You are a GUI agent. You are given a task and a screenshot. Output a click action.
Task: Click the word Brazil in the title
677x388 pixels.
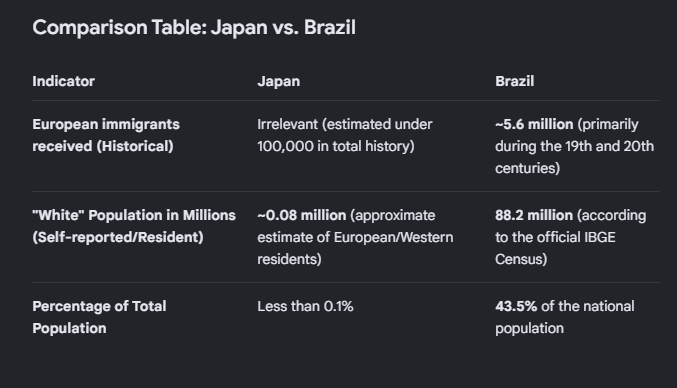330,28
